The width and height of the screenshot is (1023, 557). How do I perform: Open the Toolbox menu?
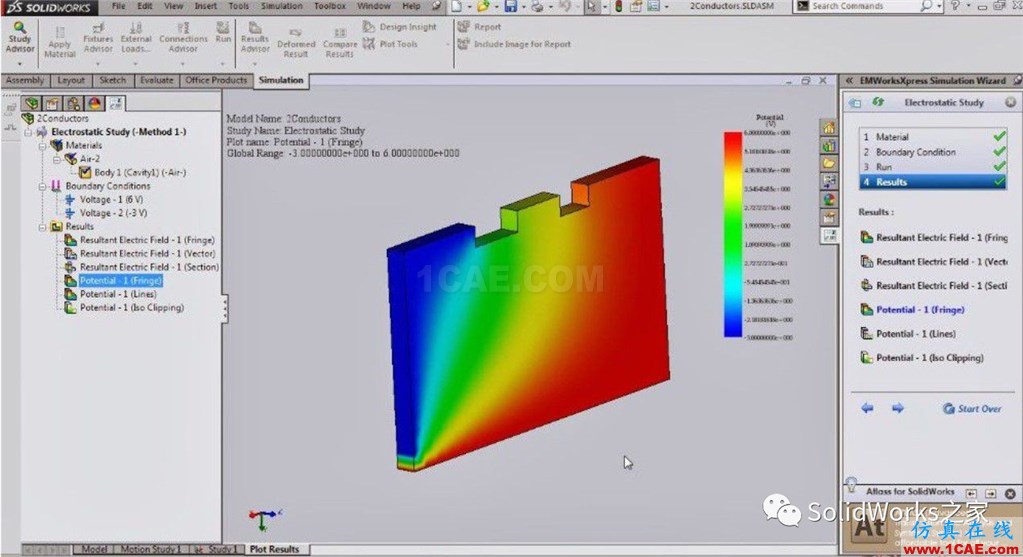[x=330, y=6]
